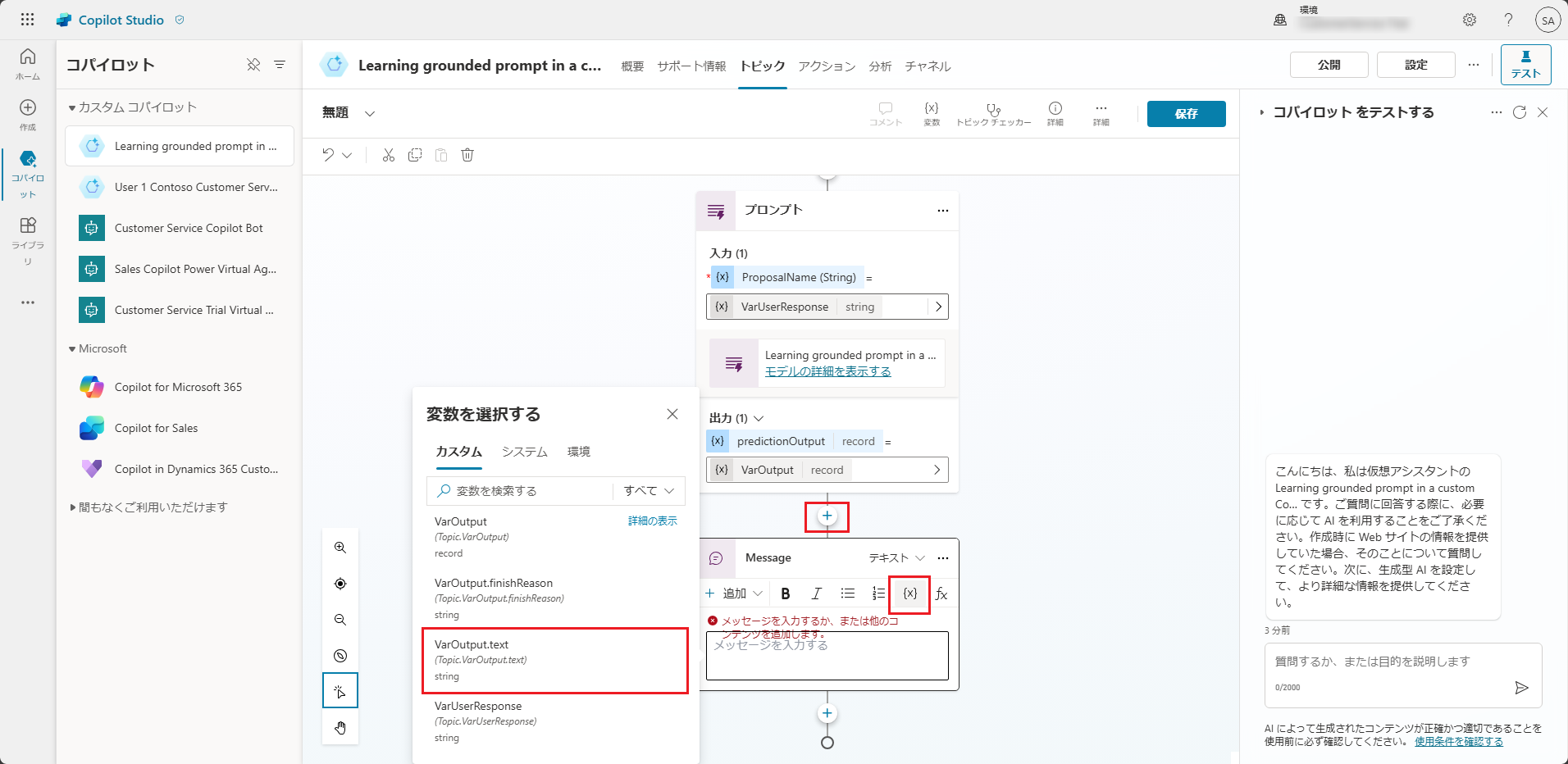1568x764 pixels.
Task: Open settings gear in header
Action: tap(1470, 20)
